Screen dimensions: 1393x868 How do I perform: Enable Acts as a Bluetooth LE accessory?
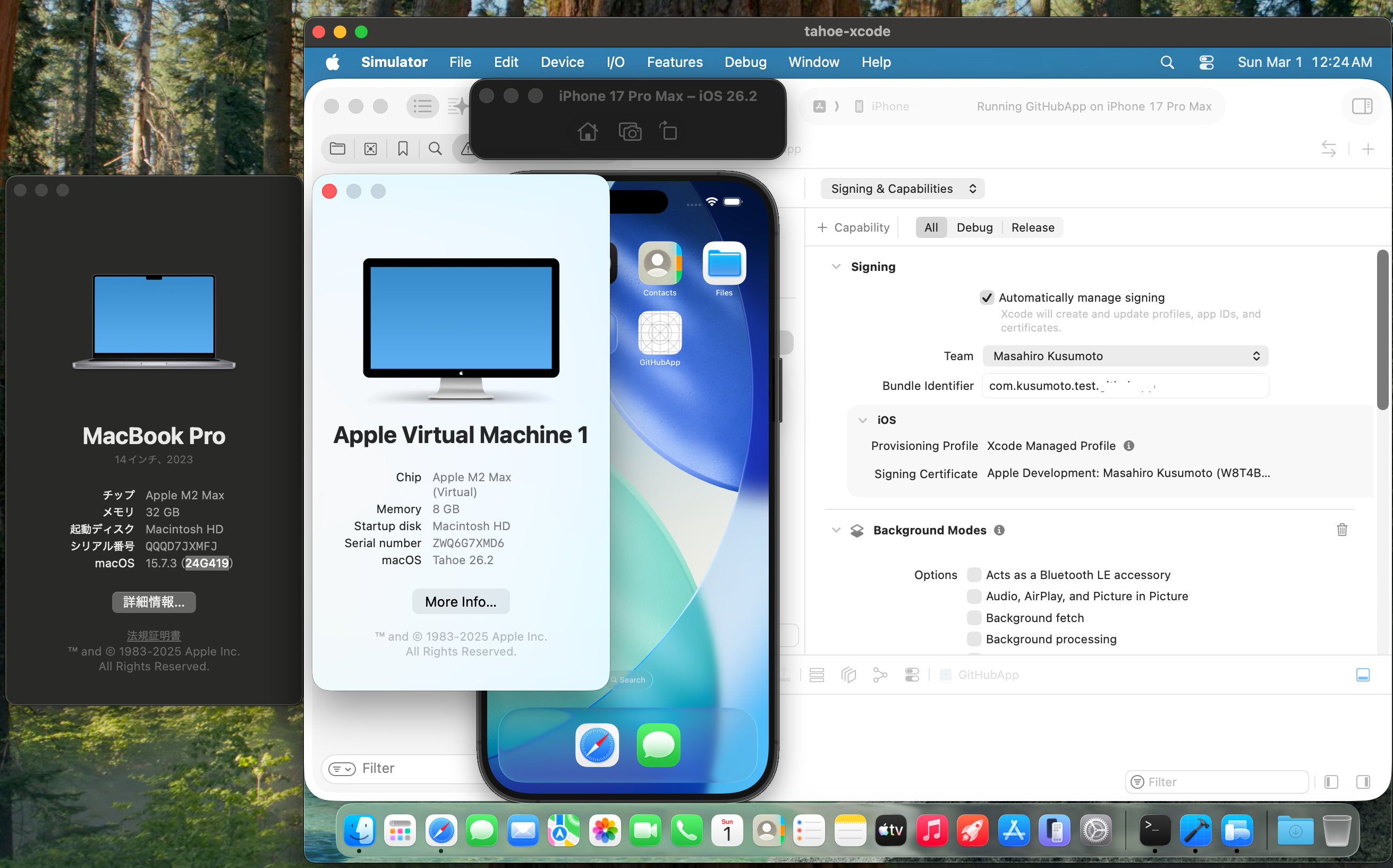click(x=974, y=575)
